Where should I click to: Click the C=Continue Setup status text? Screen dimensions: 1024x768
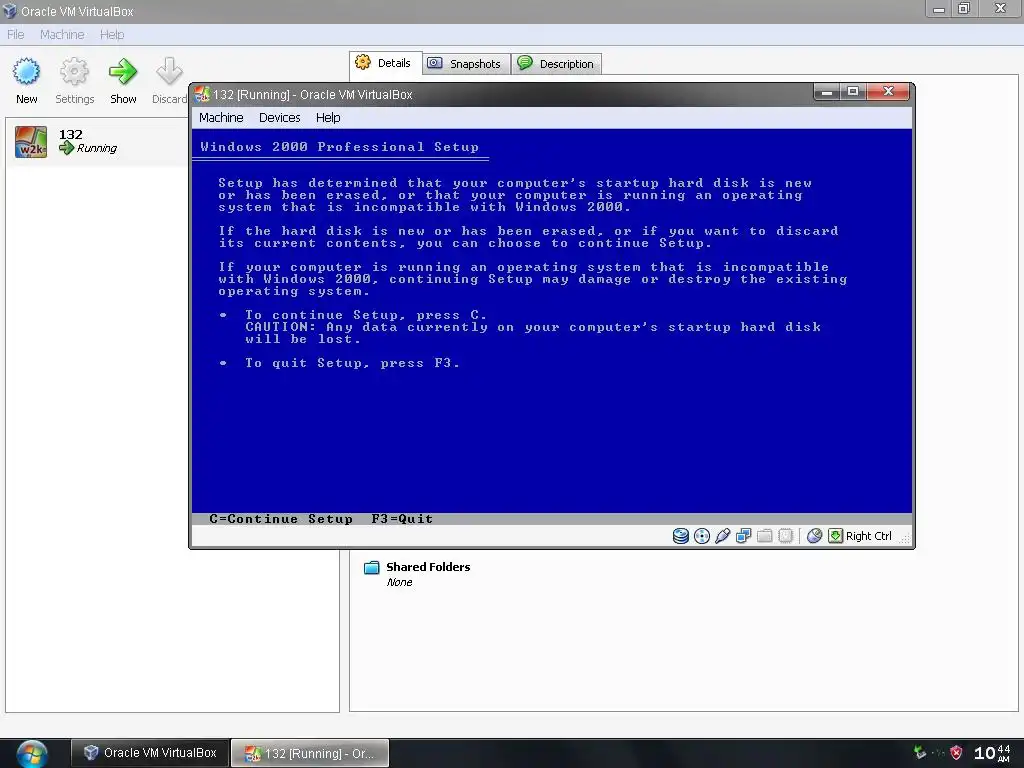coord(281,519)
